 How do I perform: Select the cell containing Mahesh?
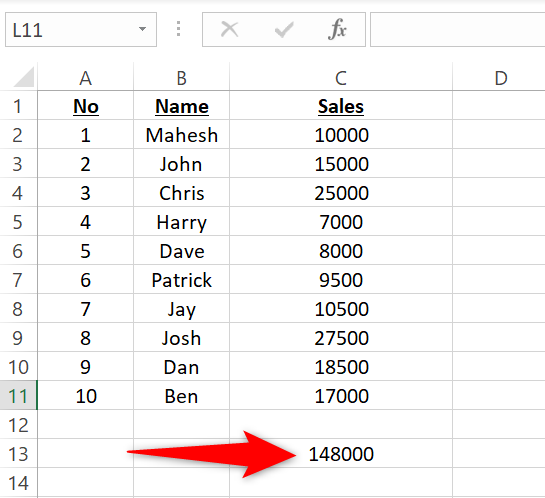[x=181, y=134]
